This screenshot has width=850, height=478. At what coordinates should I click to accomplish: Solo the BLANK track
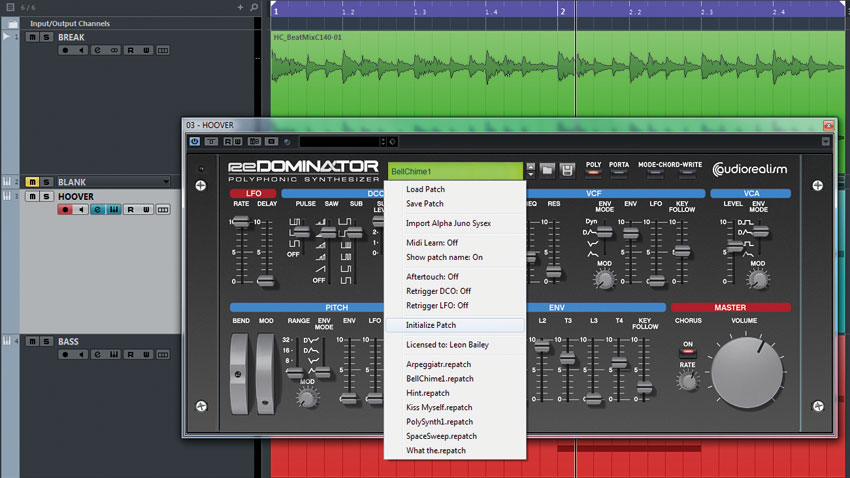coord(46,182)
